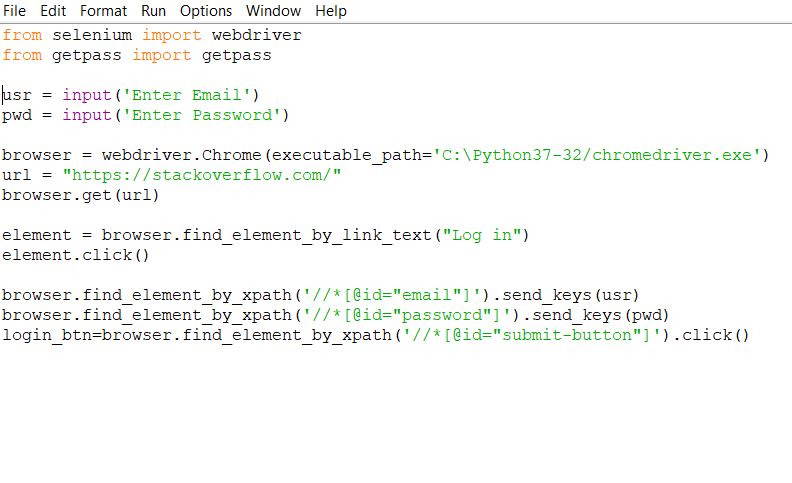Open the File menu
The image size is (792, 483).
point(14,11)
